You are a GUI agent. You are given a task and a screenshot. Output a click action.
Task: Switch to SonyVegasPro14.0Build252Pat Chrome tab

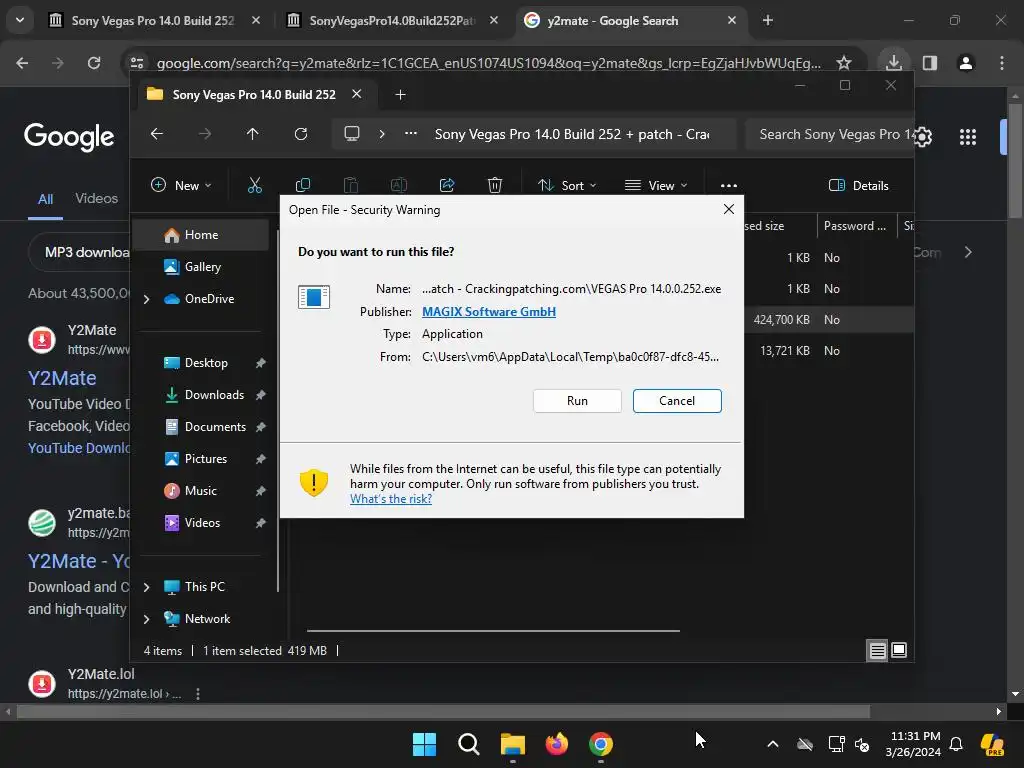[x=392, y=21]
